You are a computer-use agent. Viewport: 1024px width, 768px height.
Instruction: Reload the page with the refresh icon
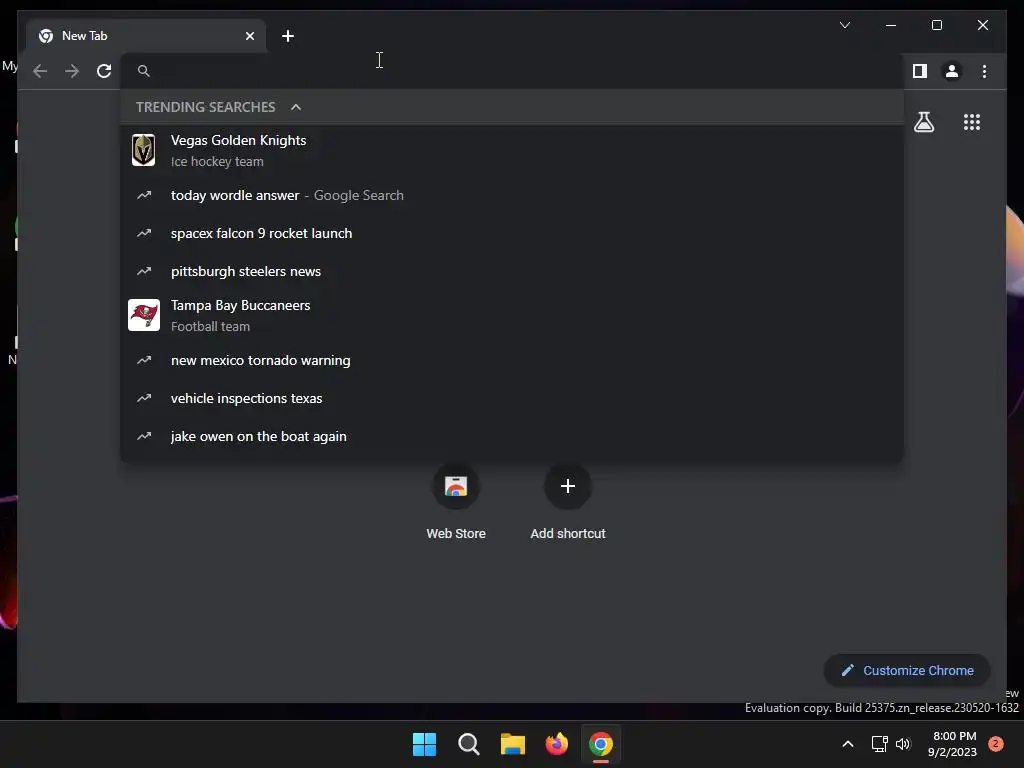(104, 71)
